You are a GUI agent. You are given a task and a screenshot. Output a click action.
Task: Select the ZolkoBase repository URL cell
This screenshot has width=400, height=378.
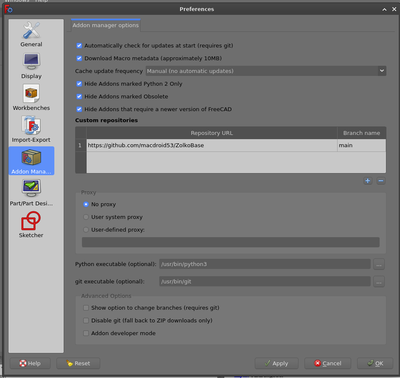click(x=212, y=146)
